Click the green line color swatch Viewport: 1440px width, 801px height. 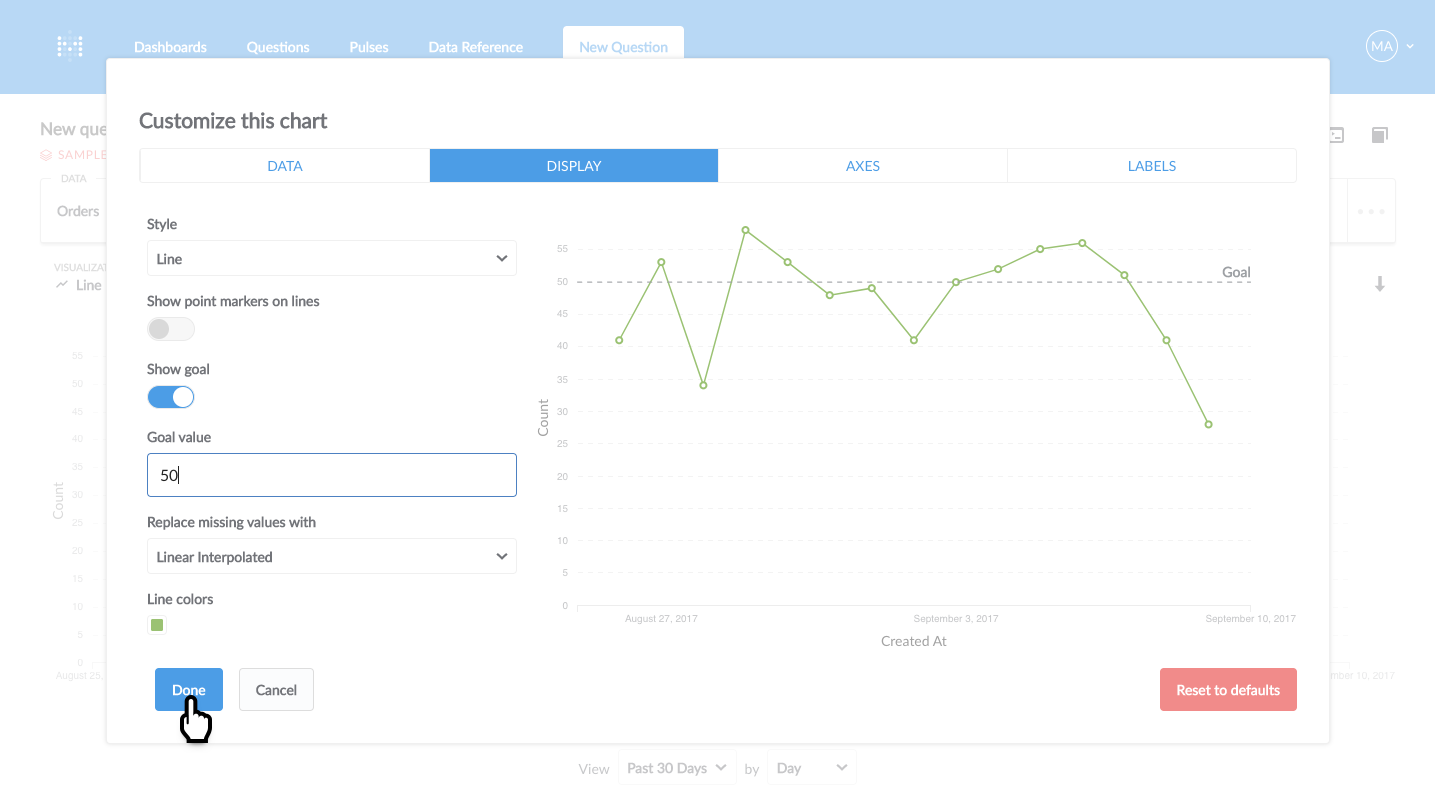click(157, 624)
